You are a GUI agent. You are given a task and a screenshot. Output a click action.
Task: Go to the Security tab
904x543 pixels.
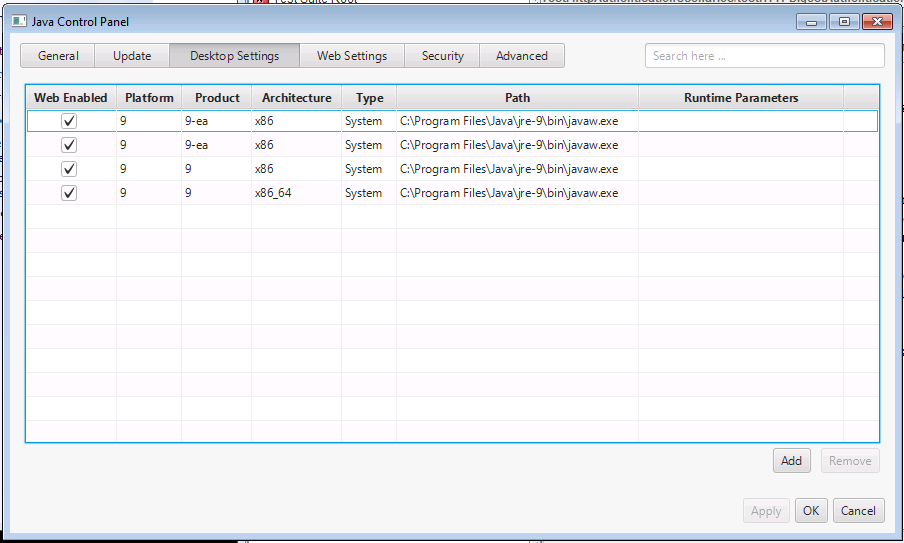pos(442,56)
